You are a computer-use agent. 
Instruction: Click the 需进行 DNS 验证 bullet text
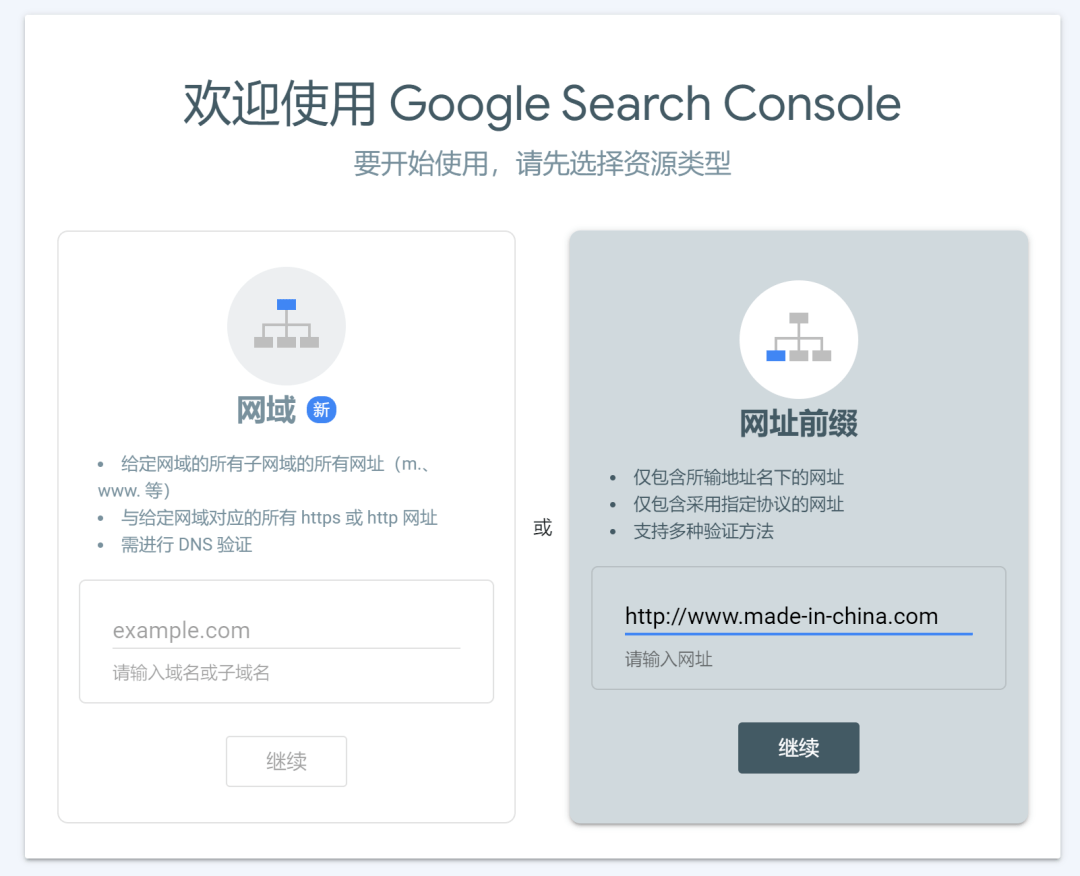point(184,544)
